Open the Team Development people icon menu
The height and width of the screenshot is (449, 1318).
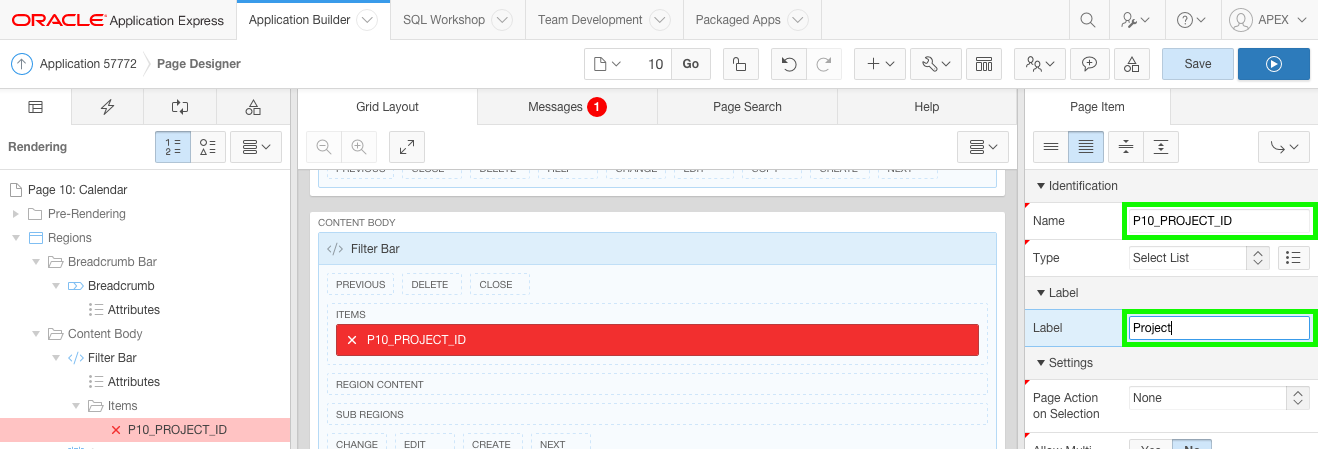(1040, 64)
